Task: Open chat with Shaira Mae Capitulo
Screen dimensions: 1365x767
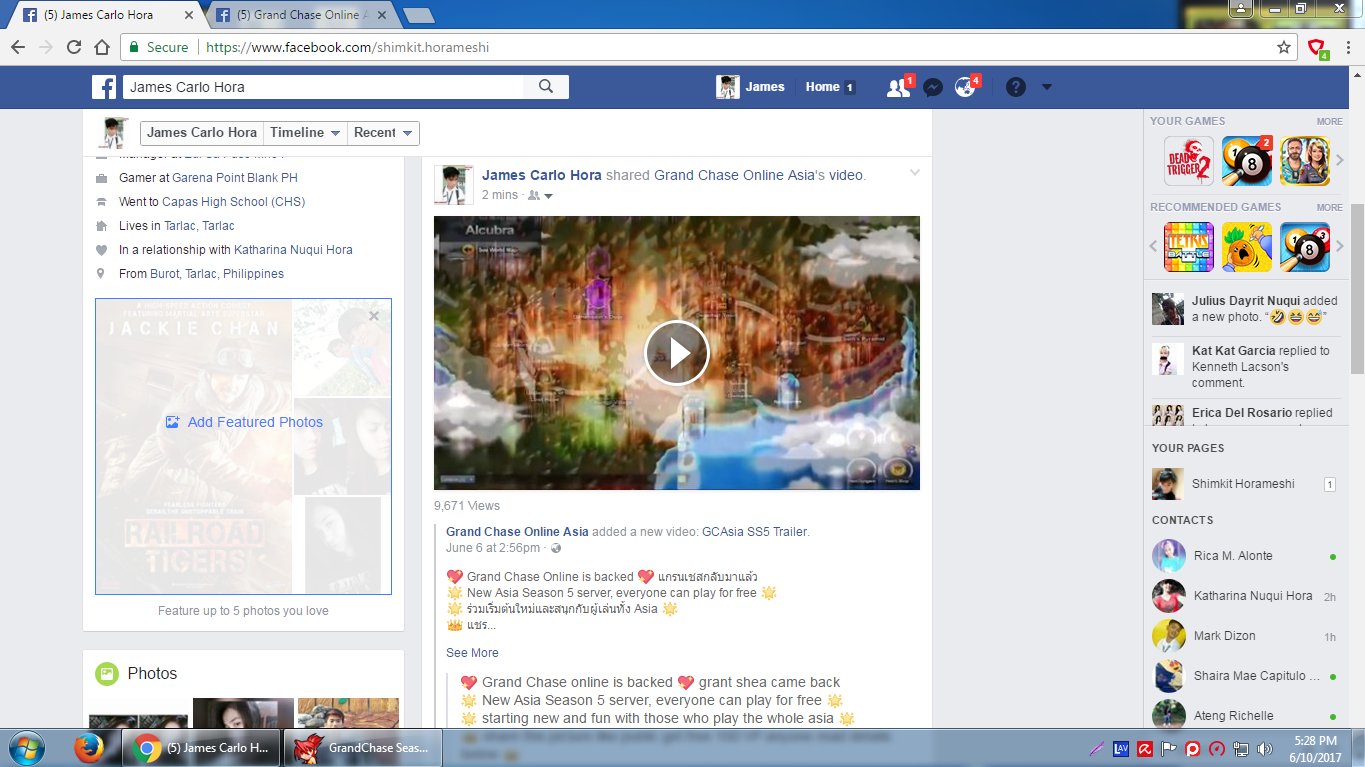Action: point(1244,676)
